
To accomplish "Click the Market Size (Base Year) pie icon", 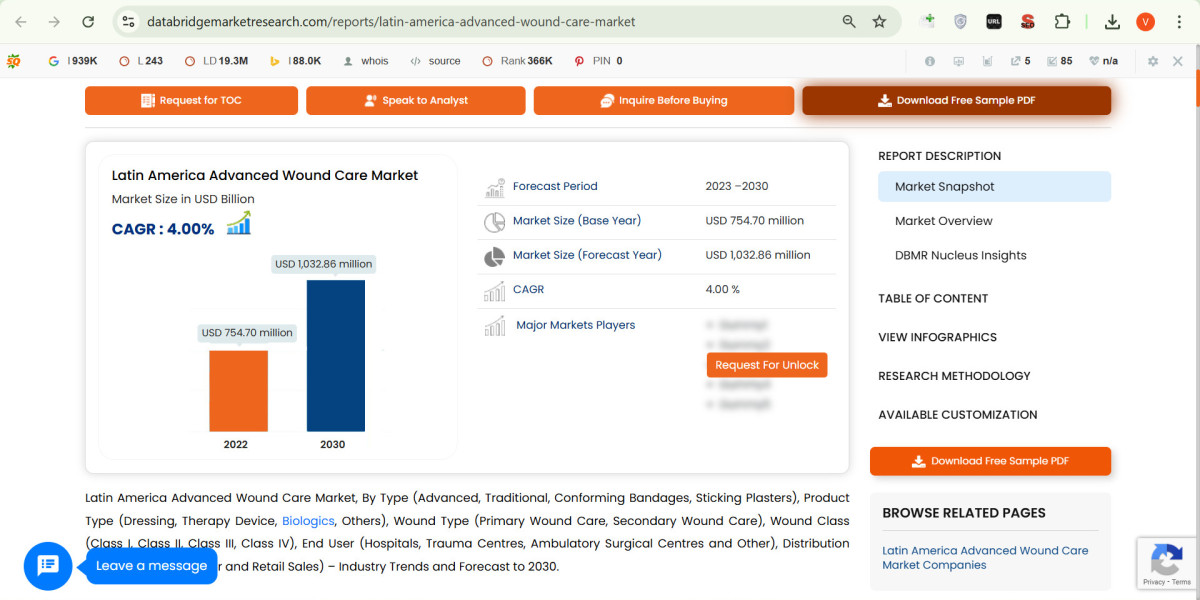I will tap(494, 222).
